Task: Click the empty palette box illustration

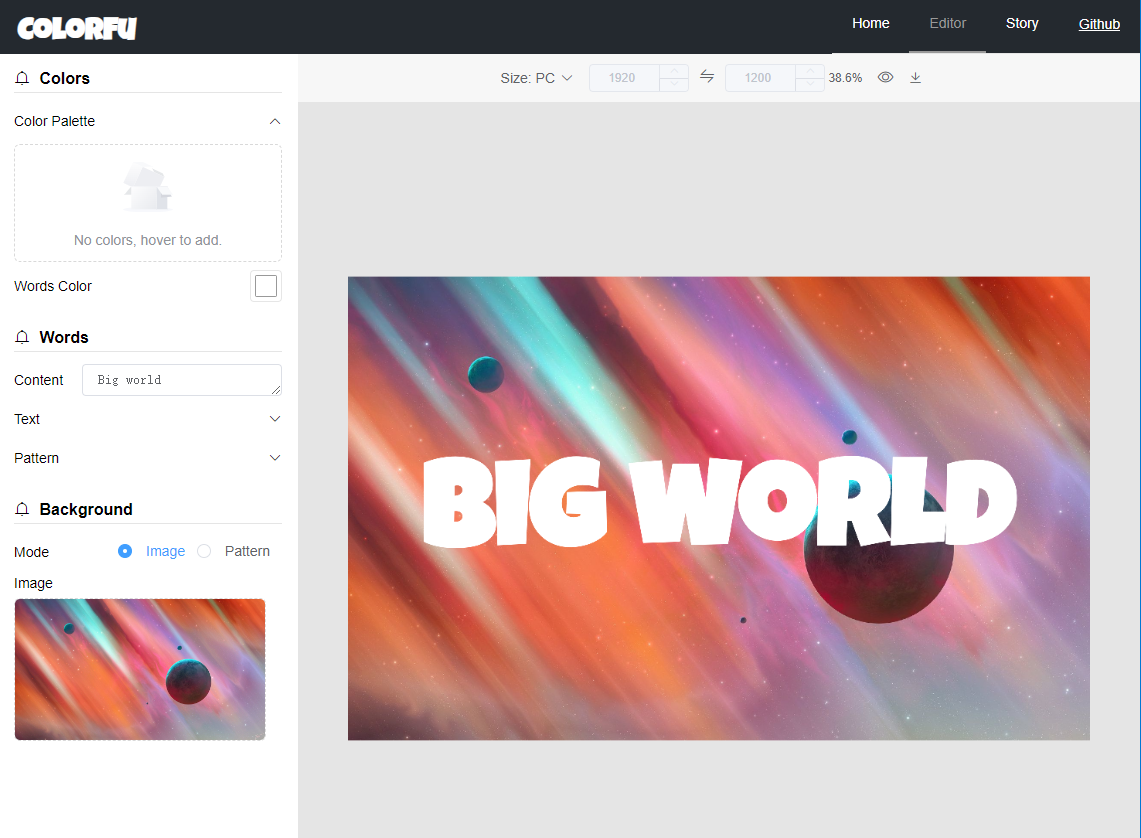Action: tap(148, 187)
